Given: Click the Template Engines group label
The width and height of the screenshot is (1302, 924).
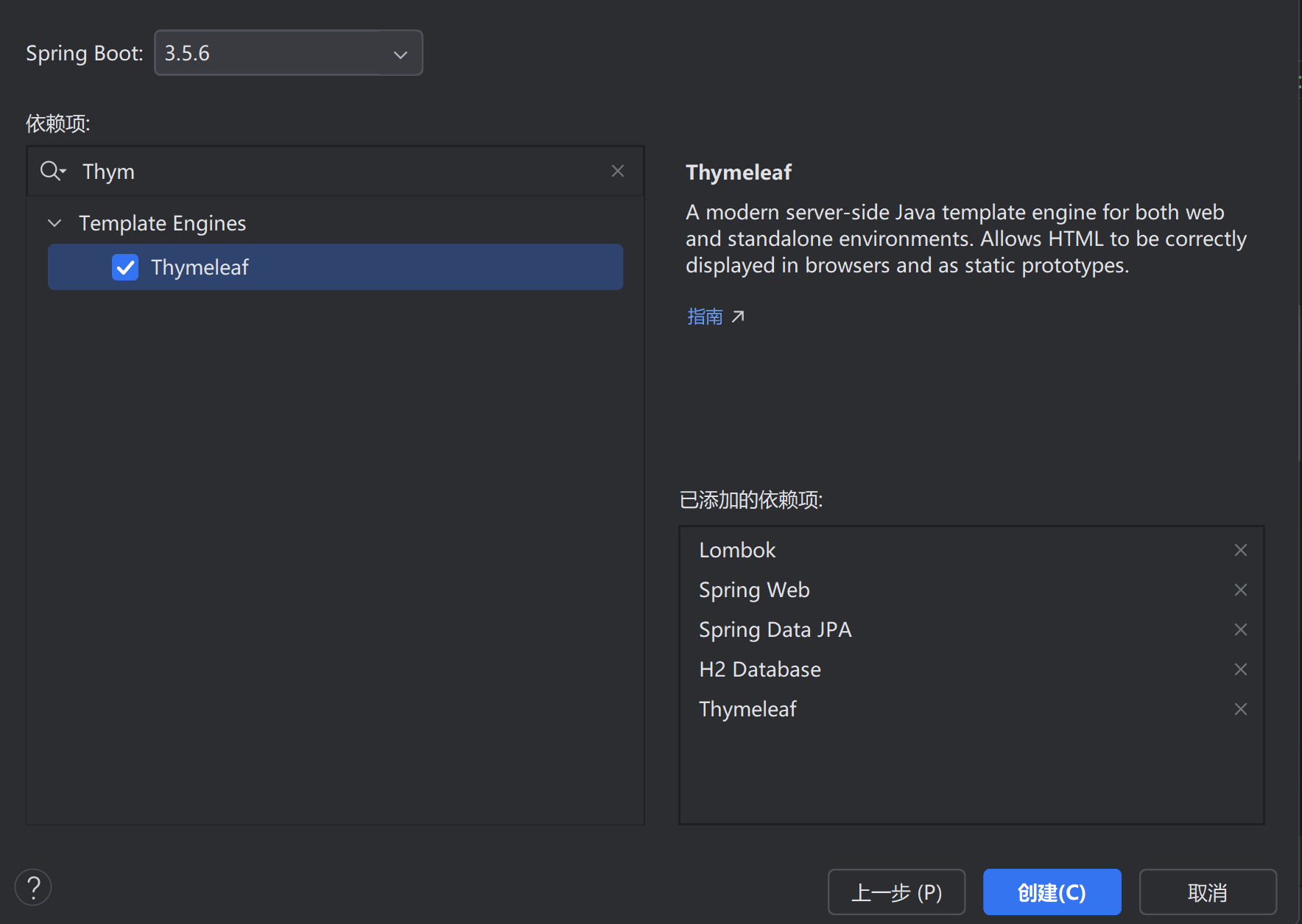Looking at the screenshot, I should pyautogui.click(x=162, y=223).
